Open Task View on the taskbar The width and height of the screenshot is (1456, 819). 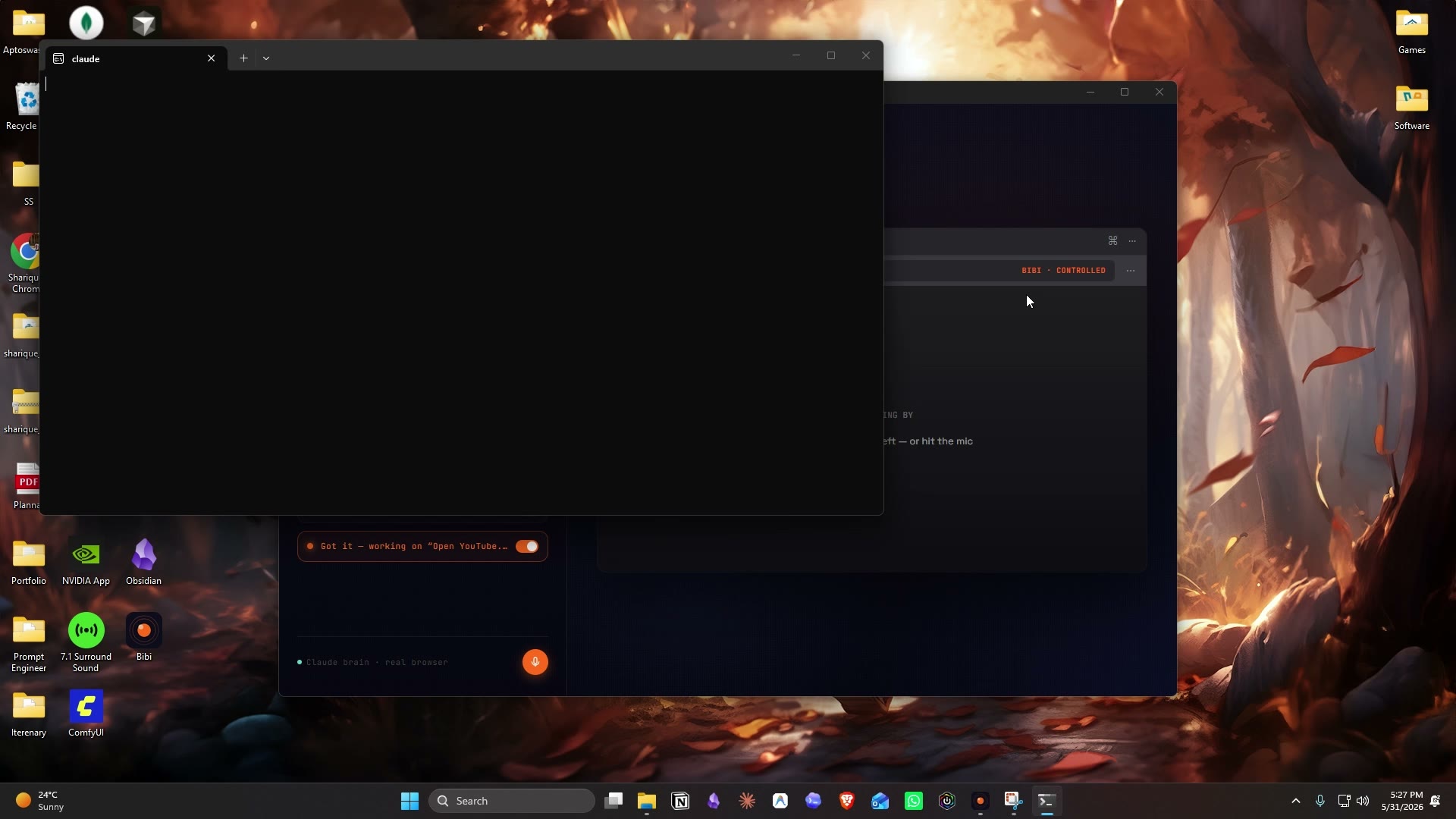[x=613, y=801]
